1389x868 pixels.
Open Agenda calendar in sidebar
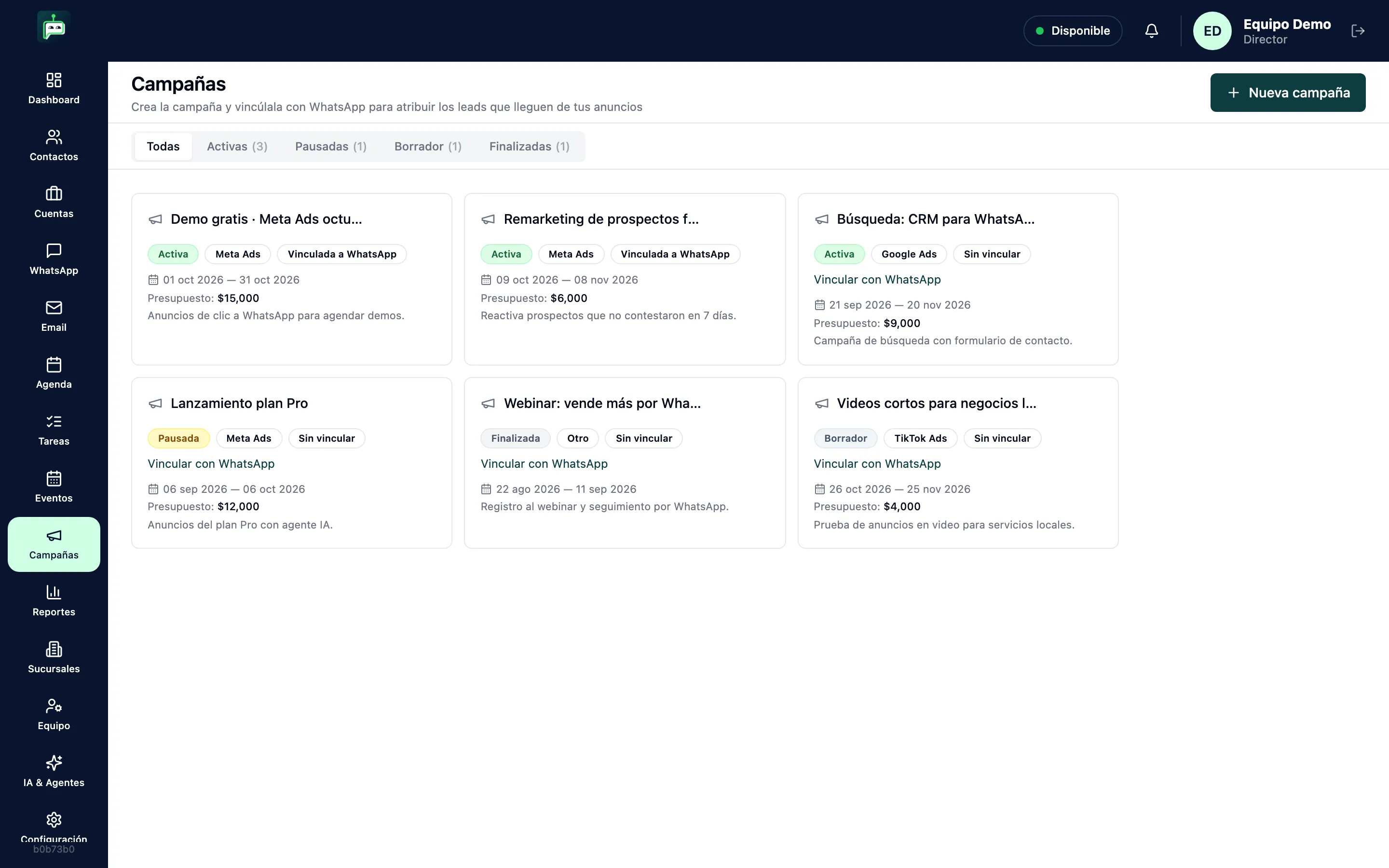54,373
